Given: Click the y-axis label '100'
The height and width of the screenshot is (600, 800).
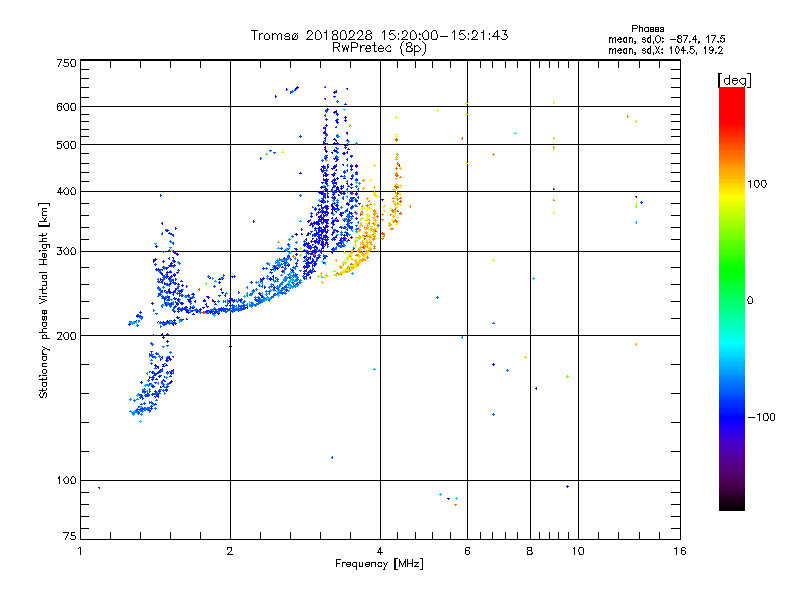Looking at the screenshot, I should (x=66, y=481).
